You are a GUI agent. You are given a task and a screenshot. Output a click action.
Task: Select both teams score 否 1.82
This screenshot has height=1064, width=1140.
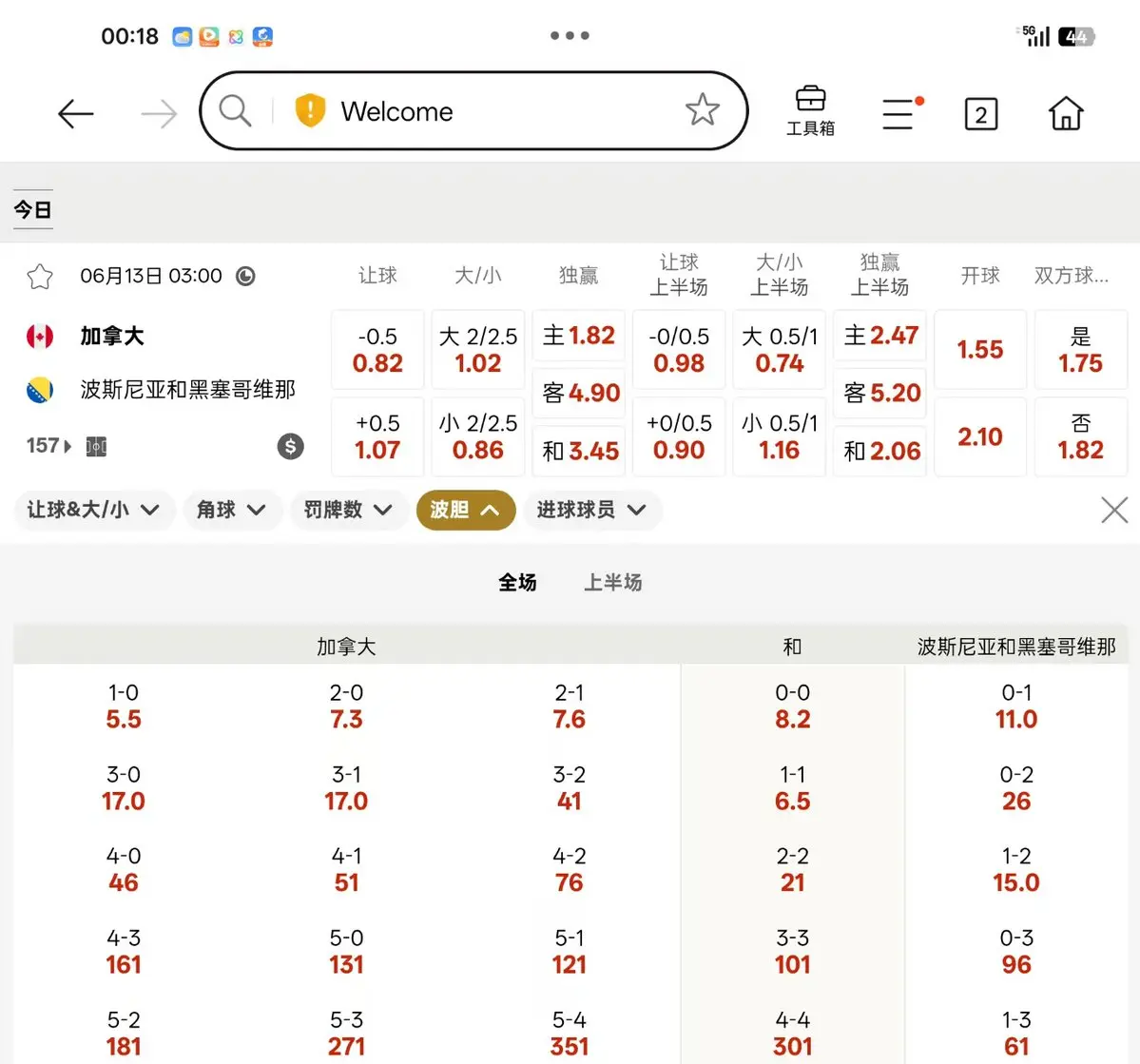(1080, 436)
